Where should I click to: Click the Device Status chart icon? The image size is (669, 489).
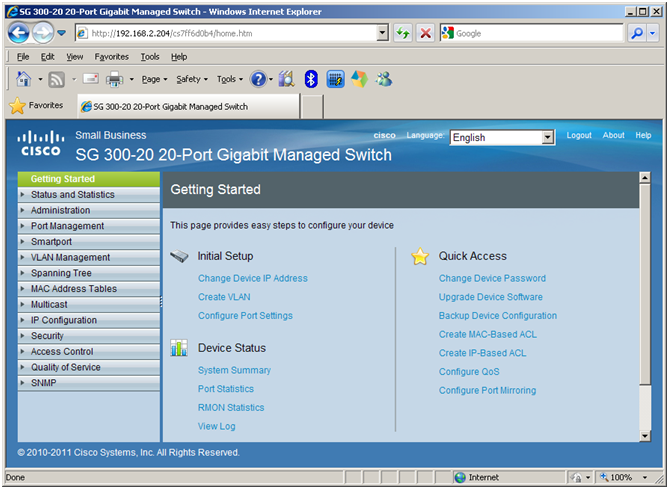point(179,348)
